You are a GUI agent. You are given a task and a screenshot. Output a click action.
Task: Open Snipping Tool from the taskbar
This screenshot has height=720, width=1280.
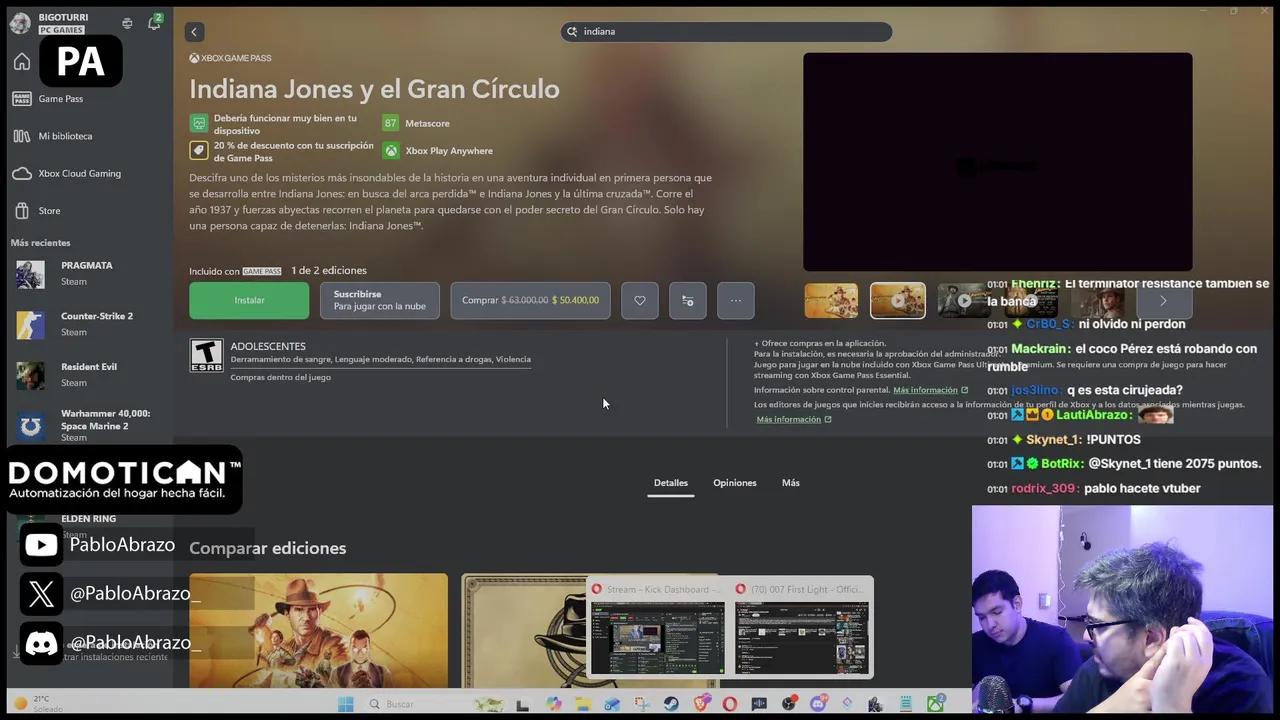click(642, 704)
